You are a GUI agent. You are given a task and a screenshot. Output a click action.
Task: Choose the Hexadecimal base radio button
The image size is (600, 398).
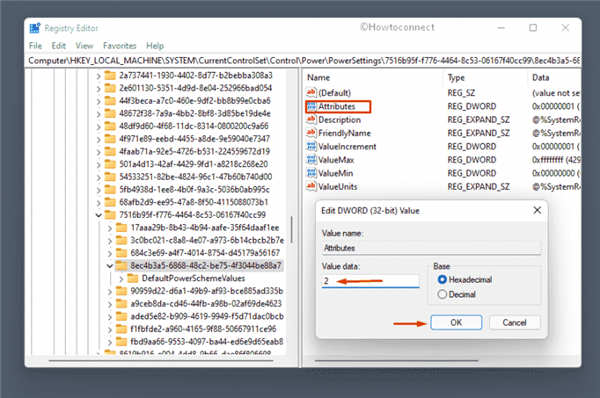coord(442,280)
